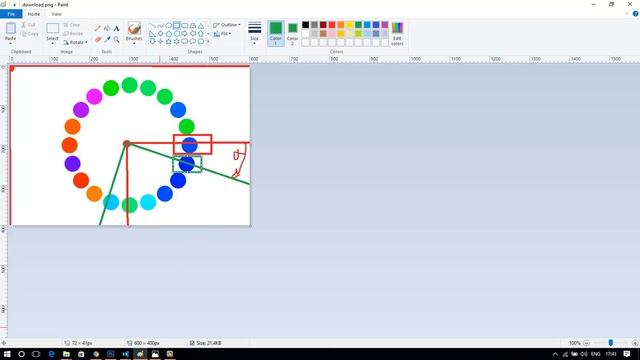
Task: Select the Magnifier tool
Action: click(x=116, y=40)
